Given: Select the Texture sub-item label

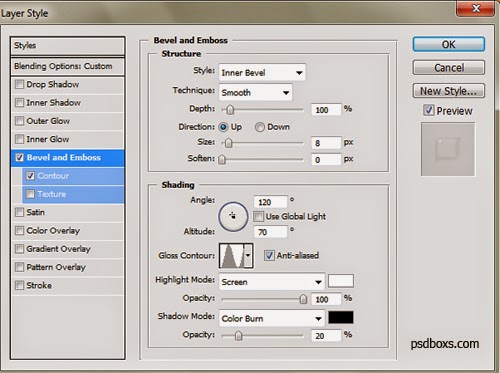Looking at the screenshot, I should 52,194.
